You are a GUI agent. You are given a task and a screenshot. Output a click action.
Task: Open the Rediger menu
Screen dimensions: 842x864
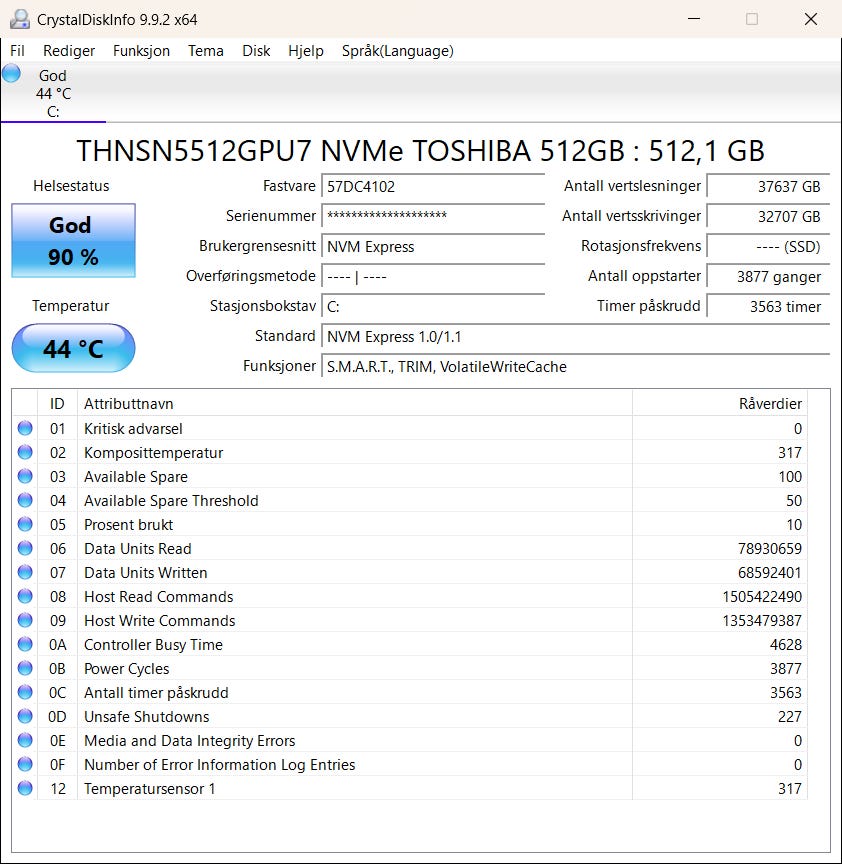click(69, 51)
